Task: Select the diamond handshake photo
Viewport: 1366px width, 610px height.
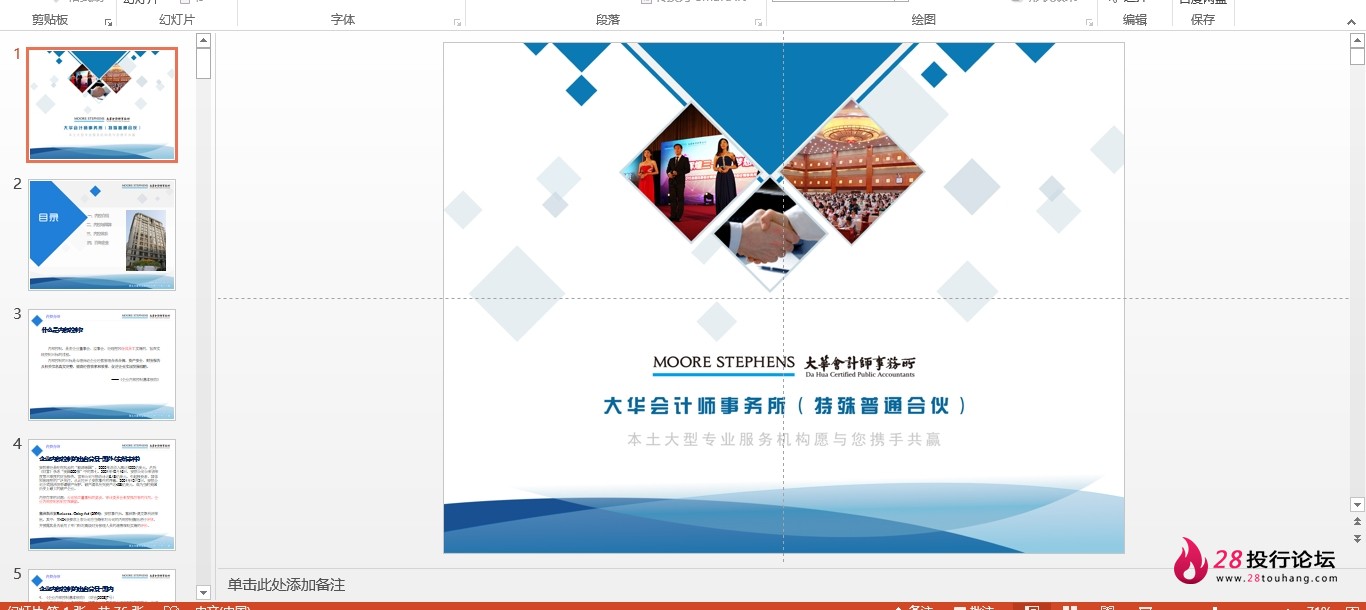Action: coord(770,236)
